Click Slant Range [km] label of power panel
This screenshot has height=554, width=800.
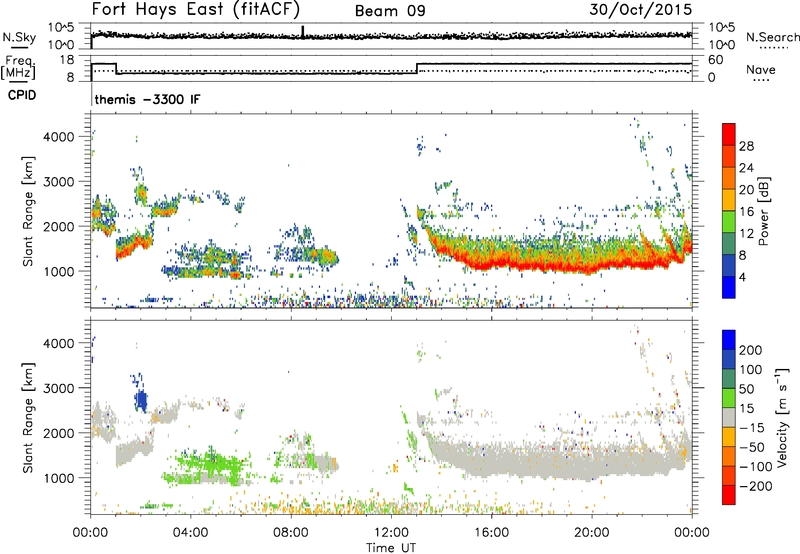tap(28, 211)
